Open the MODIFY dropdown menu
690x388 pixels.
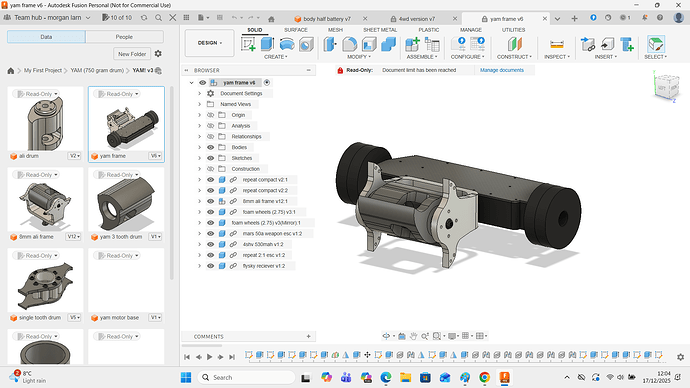tap(359, 57)
